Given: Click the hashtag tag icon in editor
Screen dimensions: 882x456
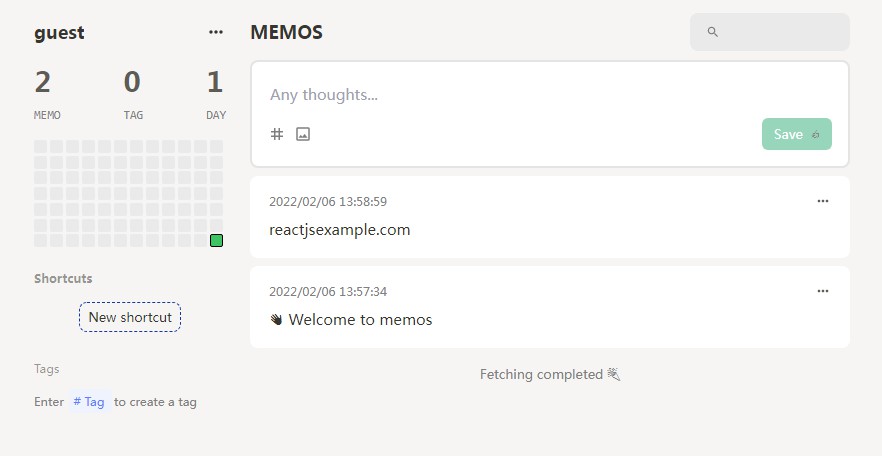Looking at the screenshot, I should 277,134.
